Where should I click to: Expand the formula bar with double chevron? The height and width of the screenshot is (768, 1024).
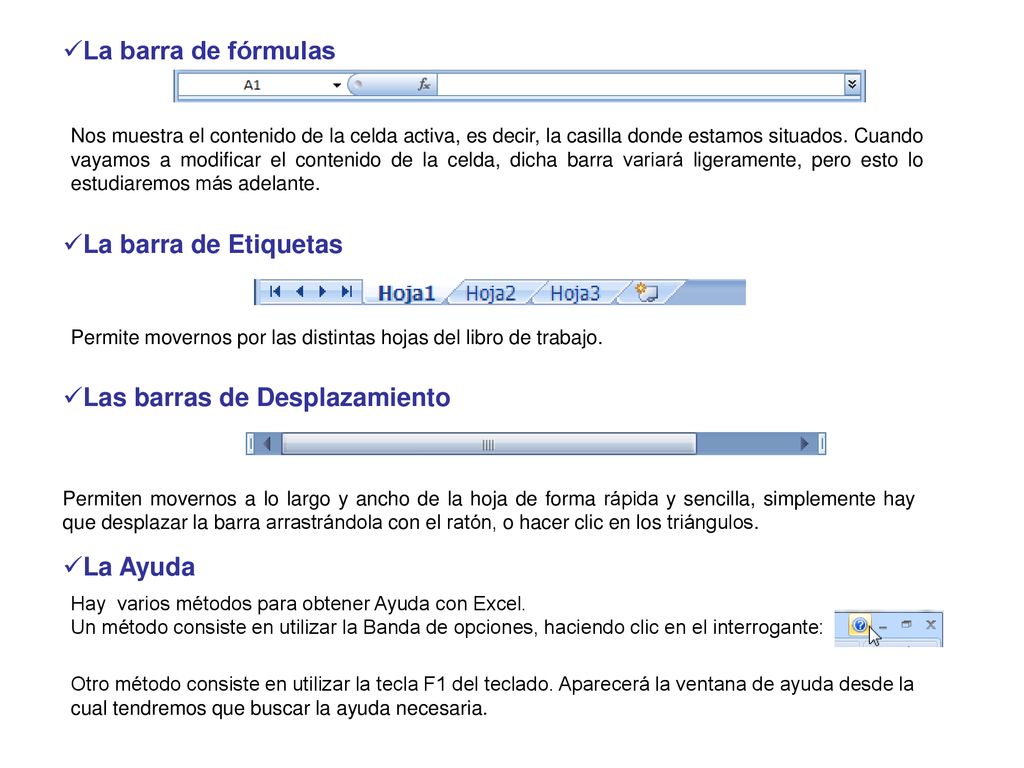point(852,84)
